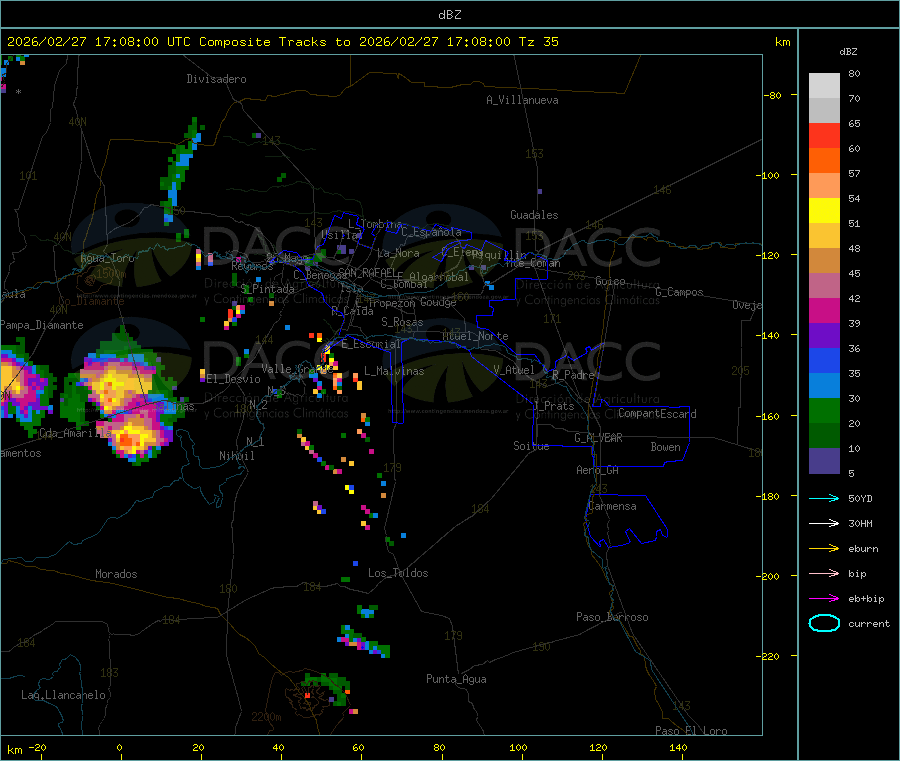Click the 'dBZ' title at top
The height and width of the screenshot is (761, 900).
(x=449, y=15)
